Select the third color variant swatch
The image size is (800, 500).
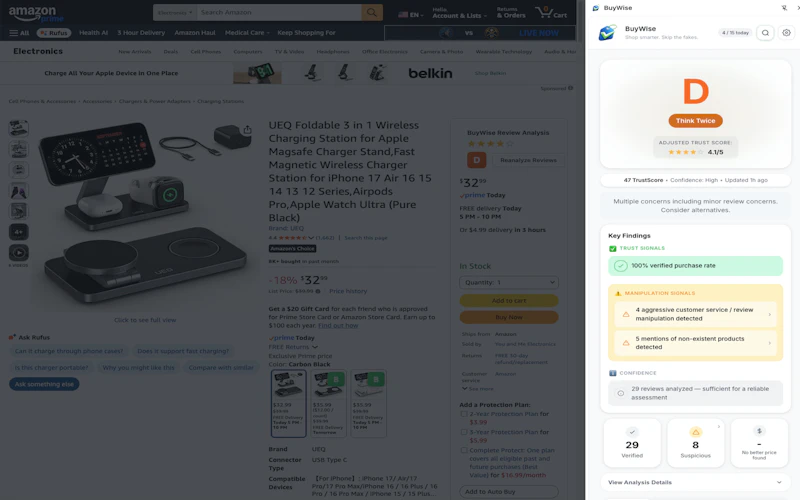368,403
